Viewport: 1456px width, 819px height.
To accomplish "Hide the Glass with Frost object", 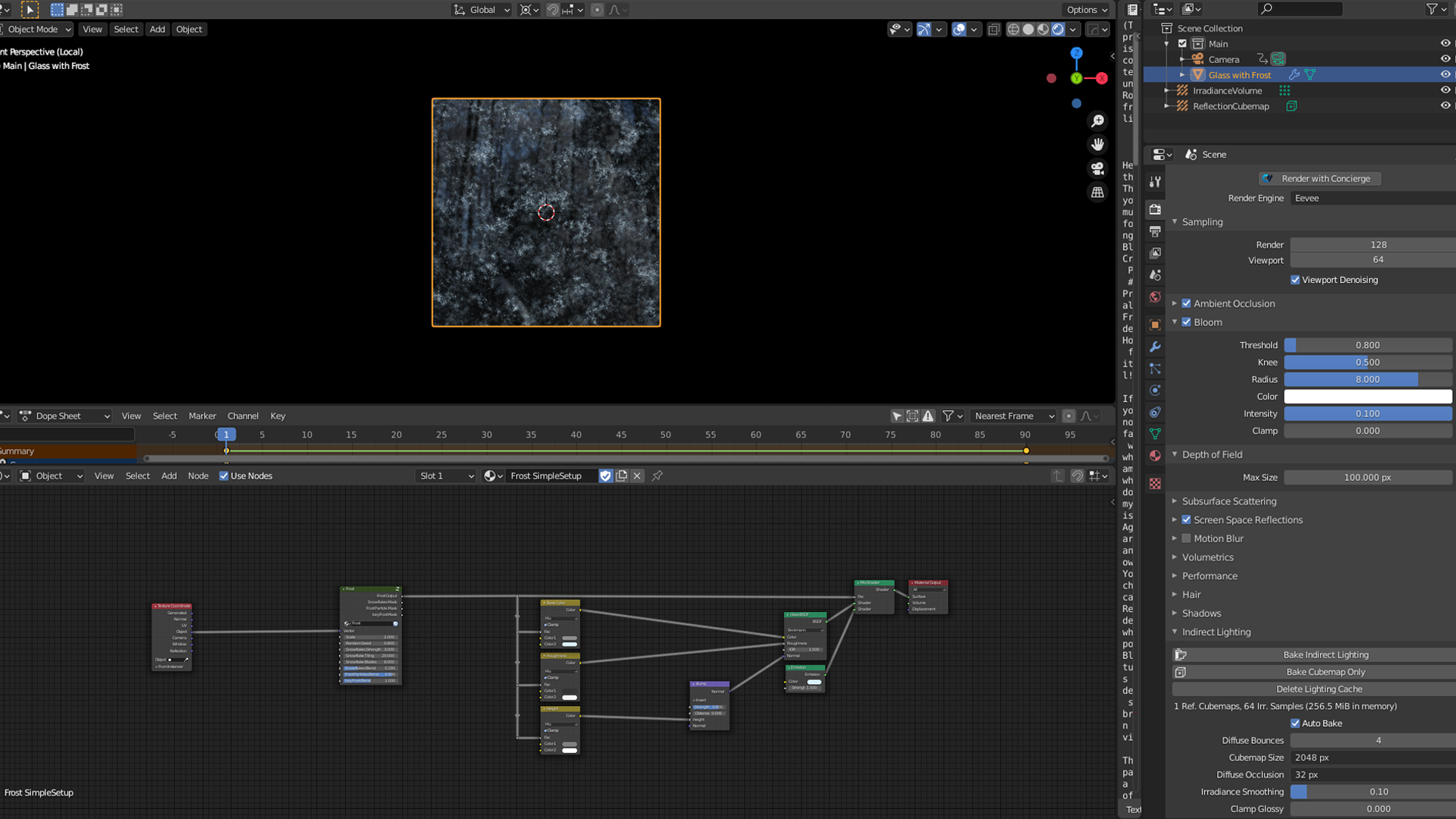I will (x=1445, y=74).
